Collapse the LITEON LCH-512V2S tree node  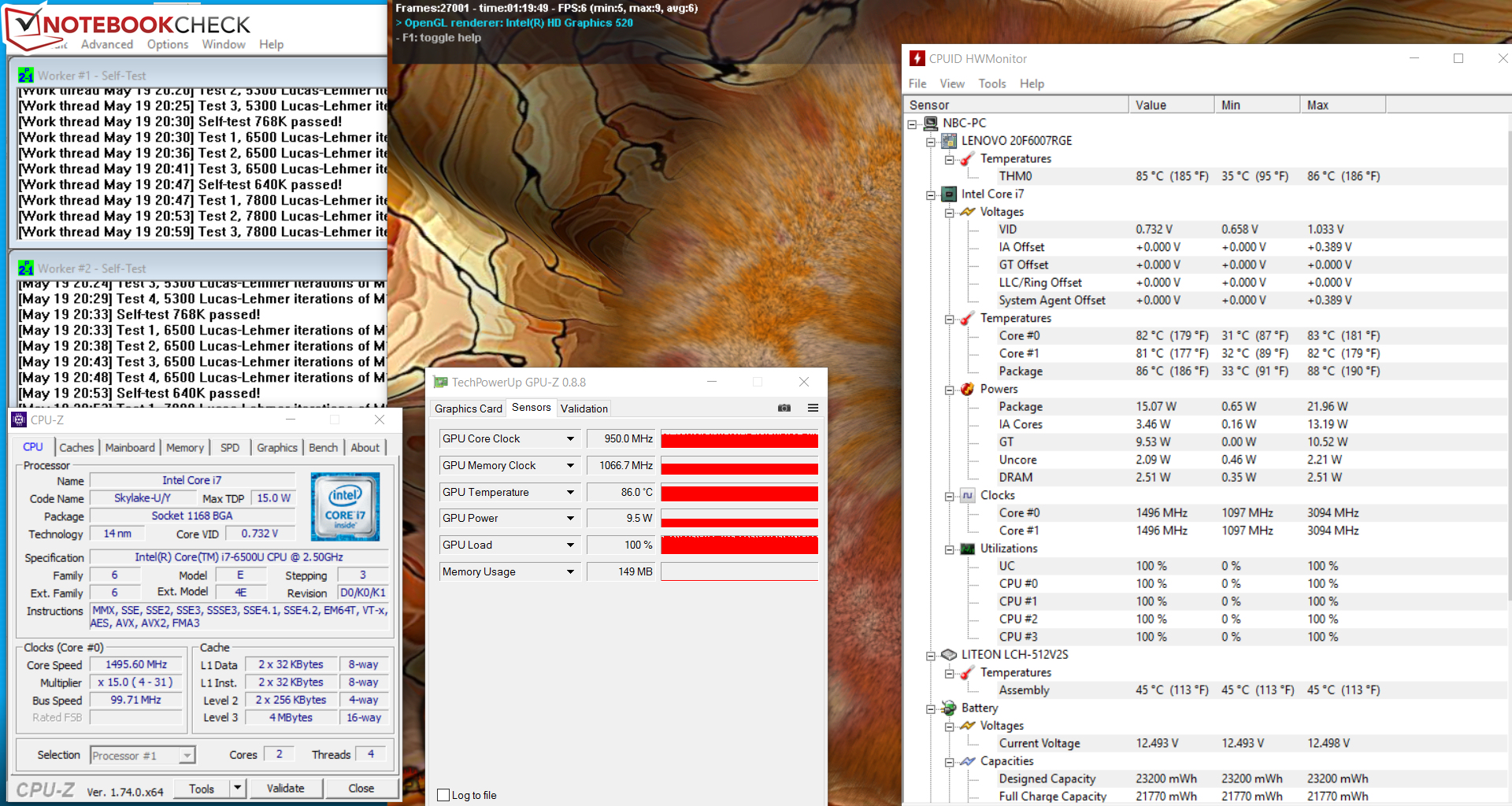(x=931, y=655)
